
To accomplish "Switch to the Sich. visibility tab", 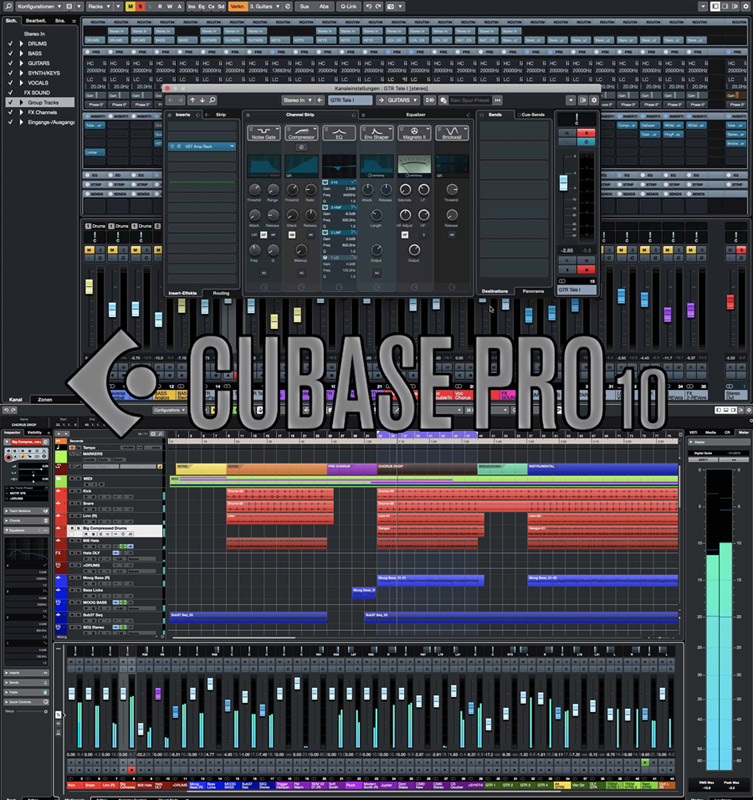I will tap(11, 20).
